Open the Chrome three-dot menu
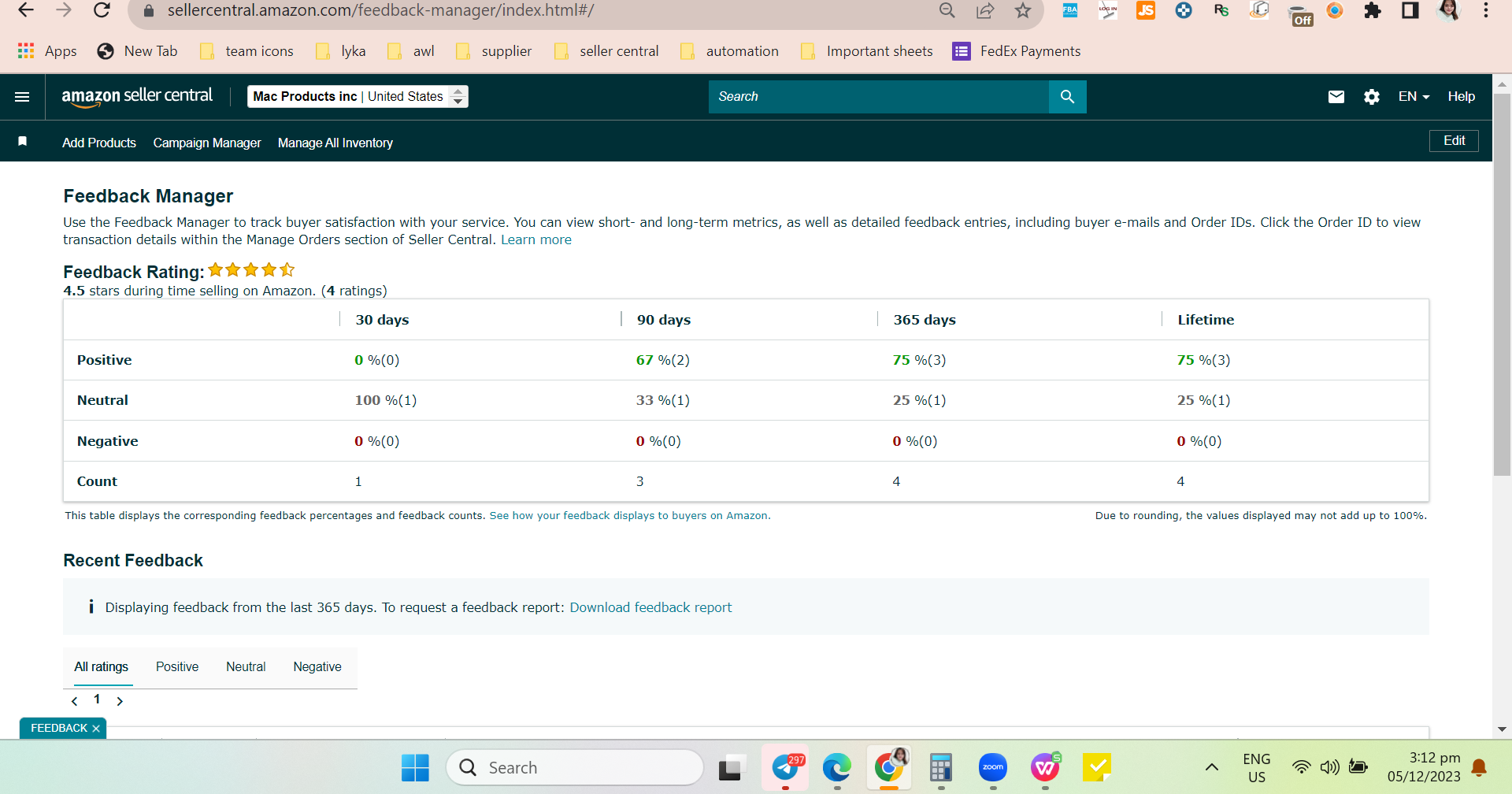The width and height of the screenshot is (1512, 794). (x=1486, y=10)
